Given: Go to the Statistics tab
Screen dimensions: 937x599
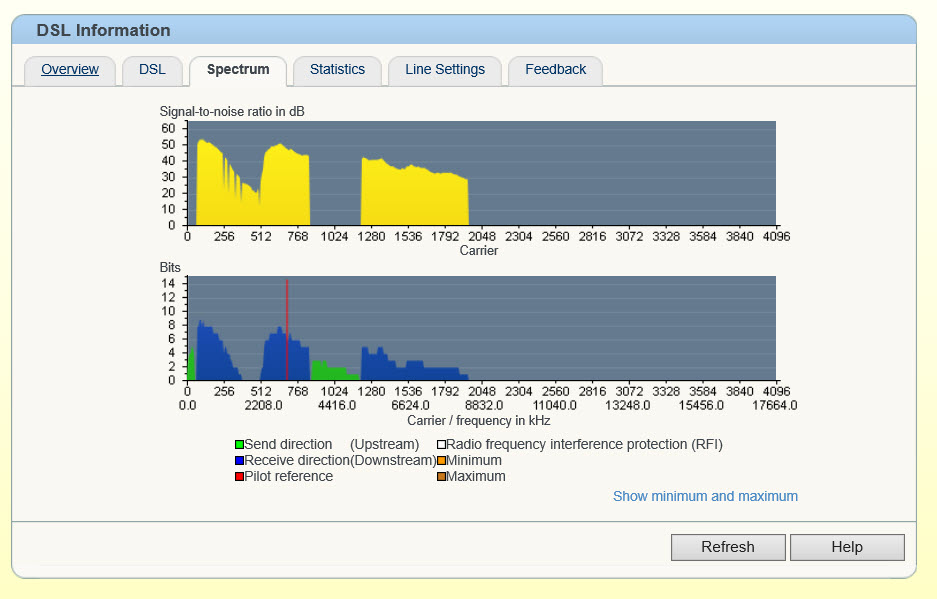Looking at the screenshot, I should pyautogui.click(x=337, y=70).
